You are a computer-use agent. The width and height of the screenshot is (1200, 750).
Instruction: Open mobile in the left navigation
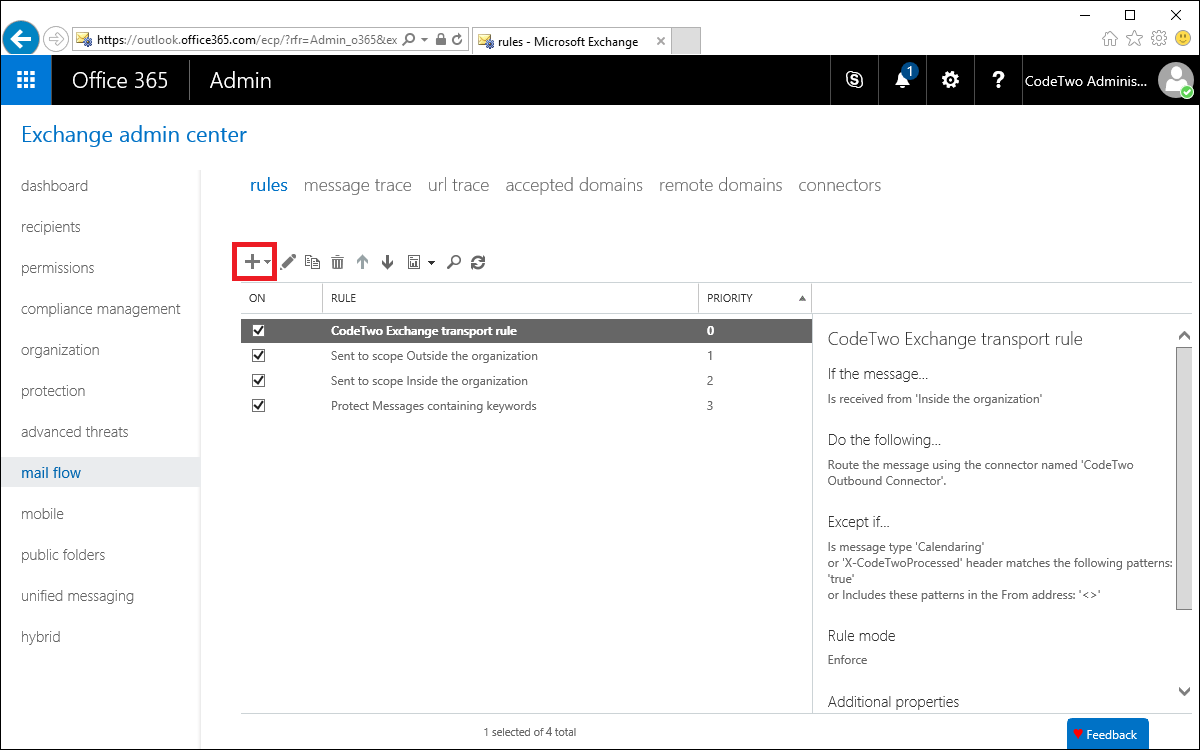coord(42,514)
